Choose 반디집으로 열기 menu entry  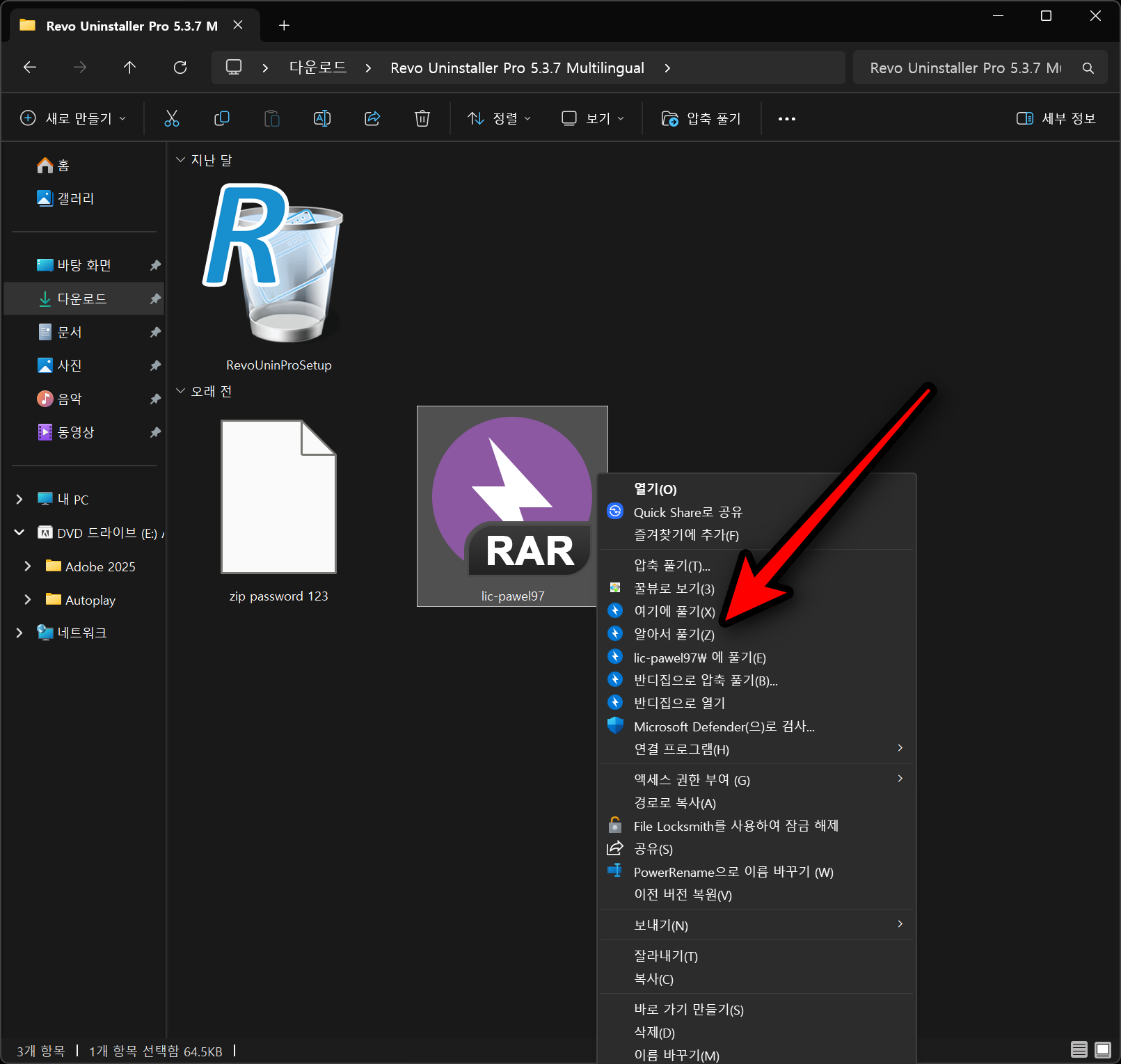pos(757,704)
